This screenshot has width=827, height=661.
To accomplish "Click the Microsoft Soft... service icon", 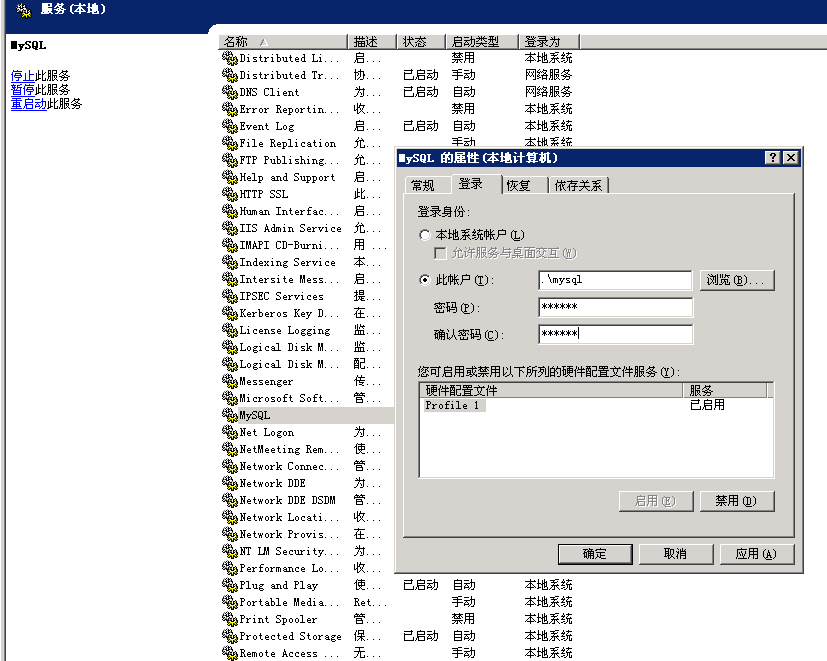I will point(229,398).
